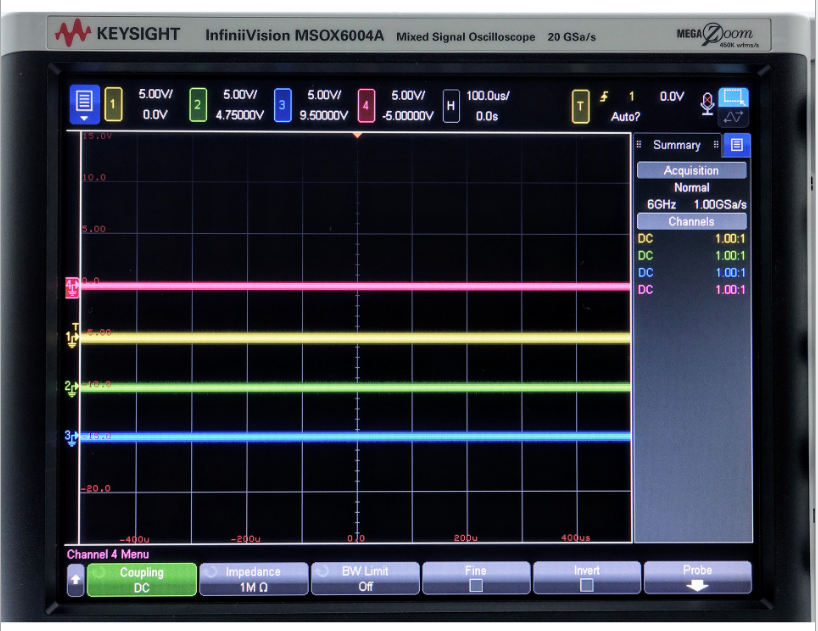The height and width of the screenshot is (631, 818).
Task: Click the microphone voice control icon
Action: pos(707,103)
